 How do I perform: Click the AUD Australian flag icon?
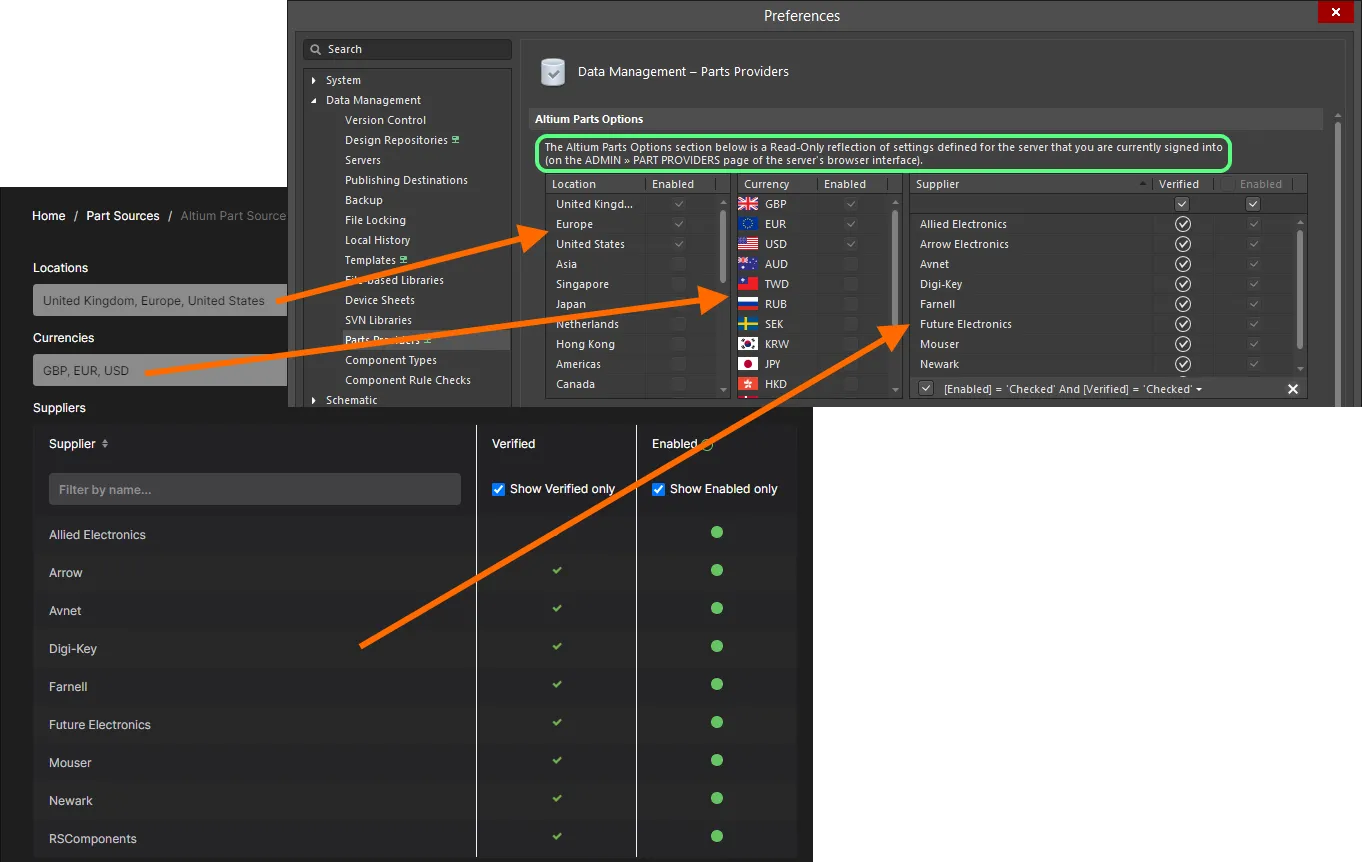[748, 264]
